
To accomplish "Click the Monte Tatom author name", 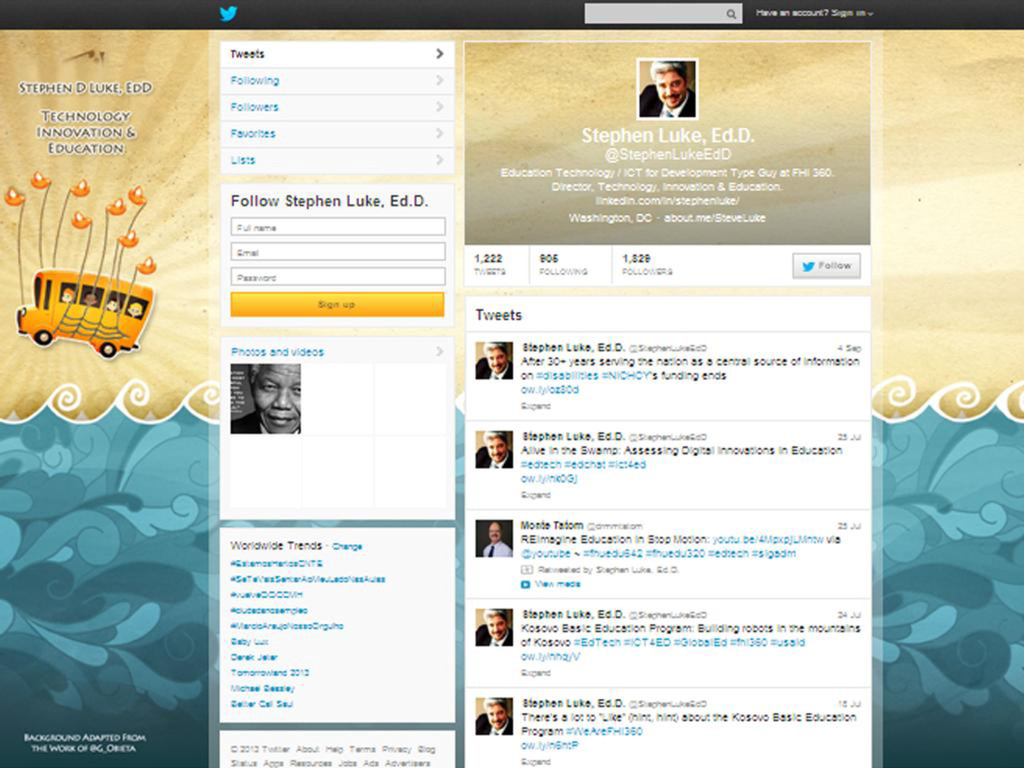I will coord(552,525).
